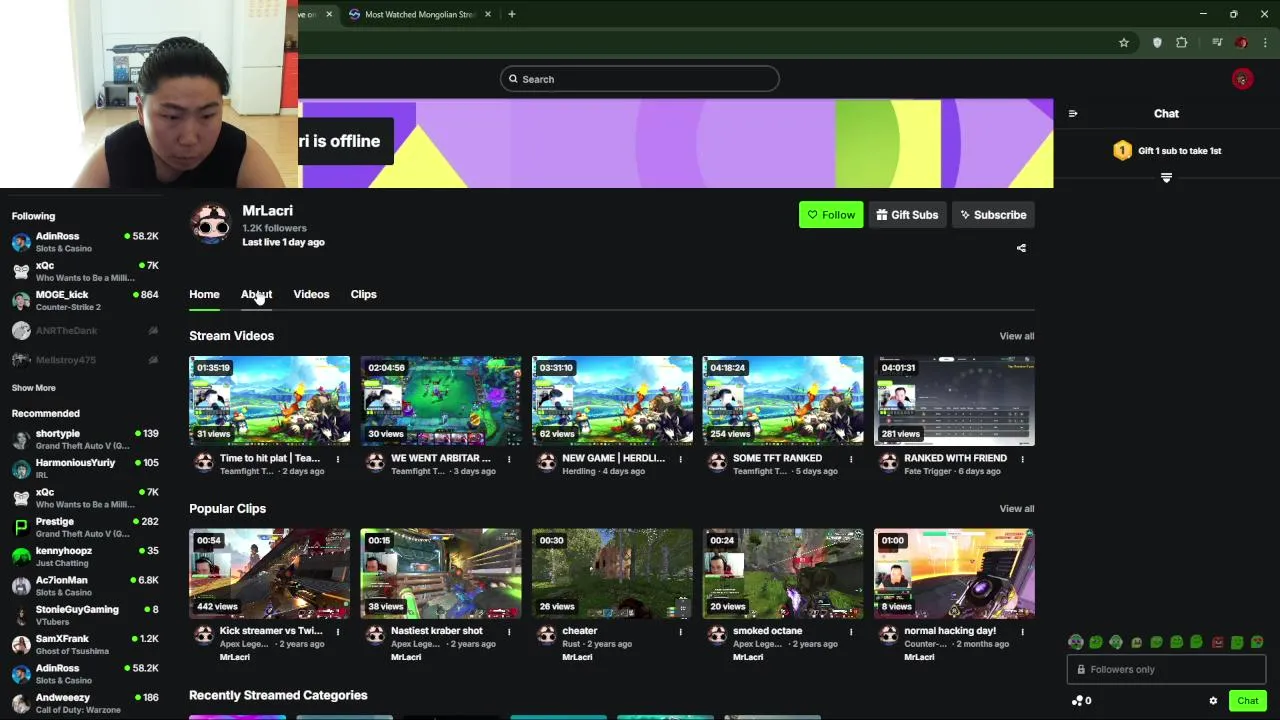The height and width of the screenshot is (720, 1280).
Task: Open options for 'RANKED WITH FRIEND' video
Action: 1022,459
